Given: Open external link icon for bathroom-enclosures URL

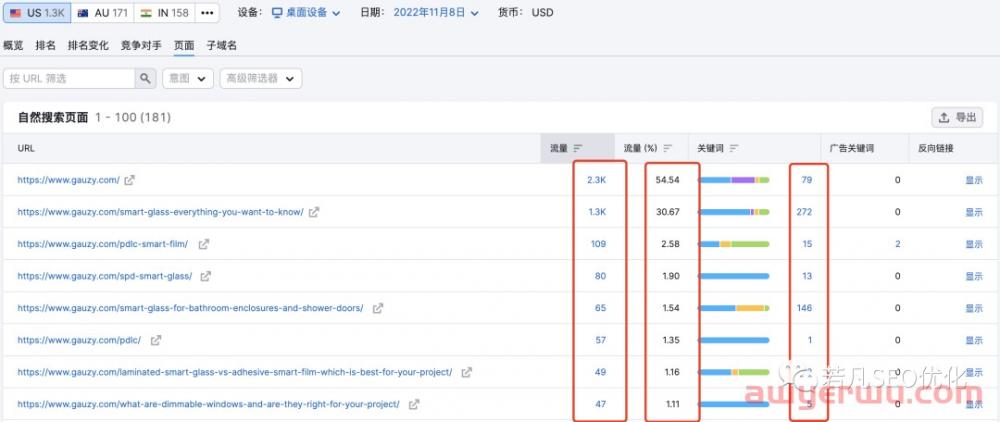Looking at the screenshot, I should pyautogui.click(x=378, y=308).
